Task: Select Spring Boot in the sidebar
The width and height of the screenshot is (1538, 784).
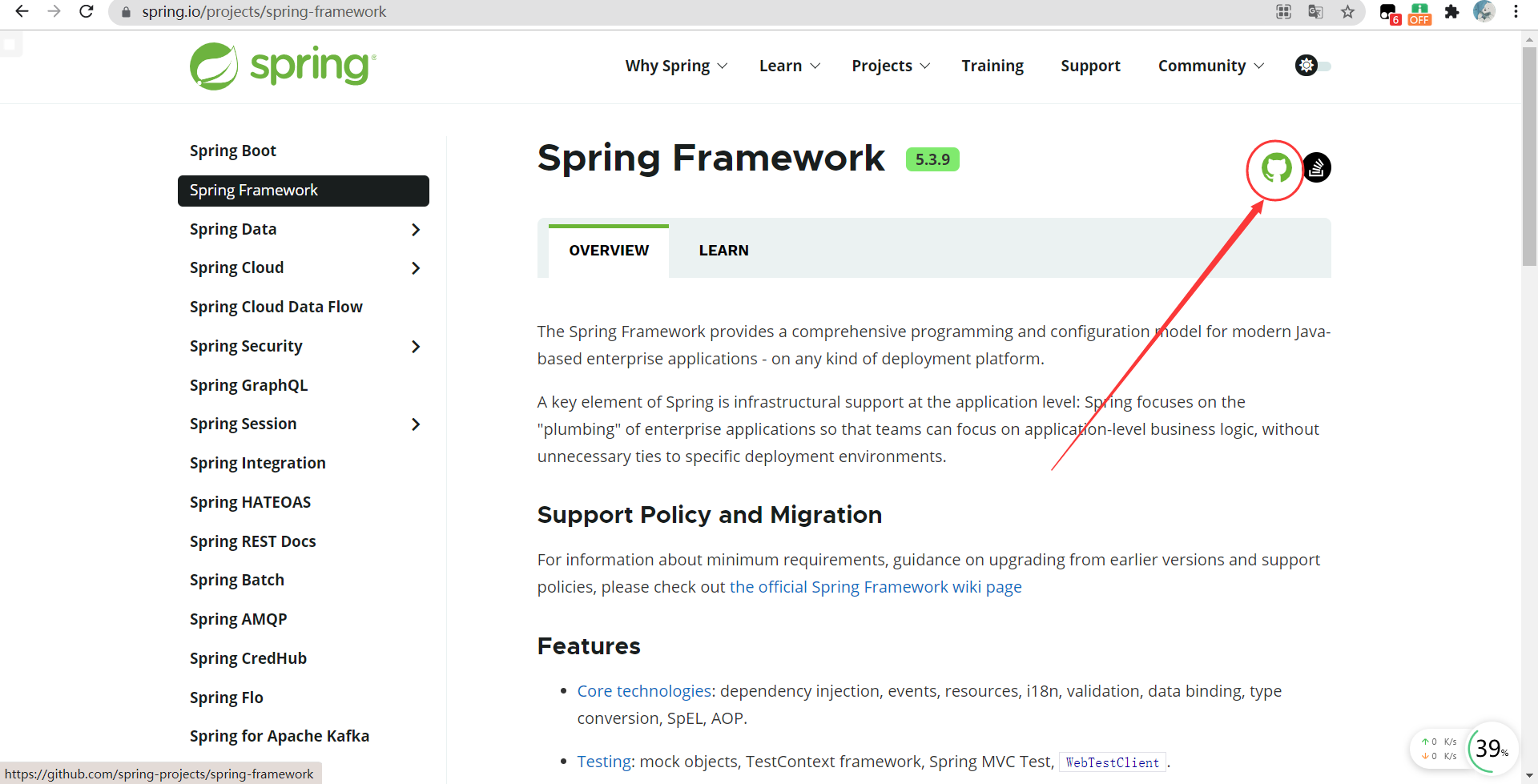Action: point(233,151)
